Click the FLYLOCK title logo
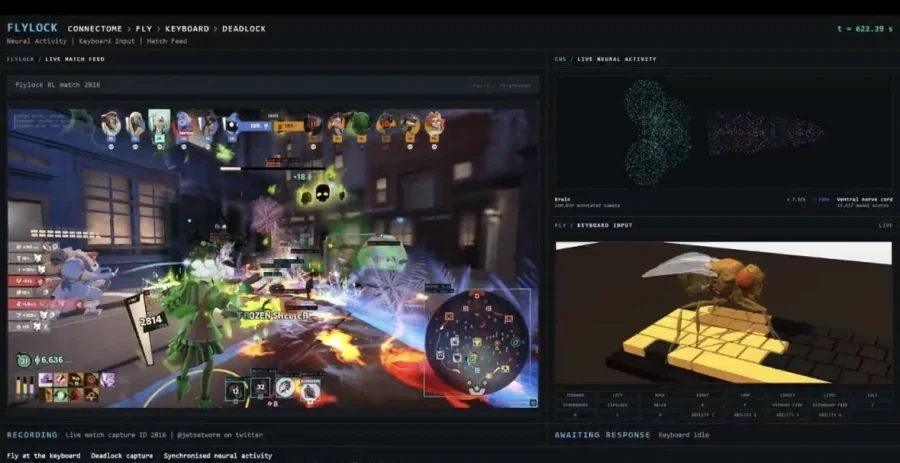This screenshot has width=900, height=463. (x=32, y=28)
